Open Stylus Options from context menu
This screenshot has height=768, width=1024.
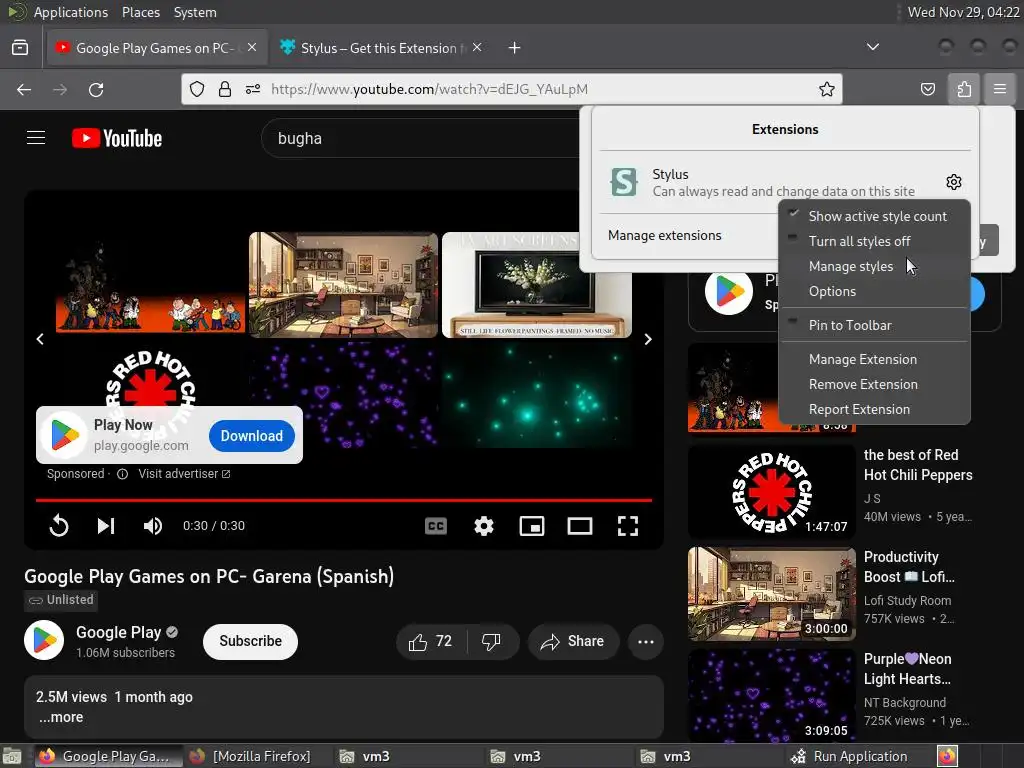[874, 291]
